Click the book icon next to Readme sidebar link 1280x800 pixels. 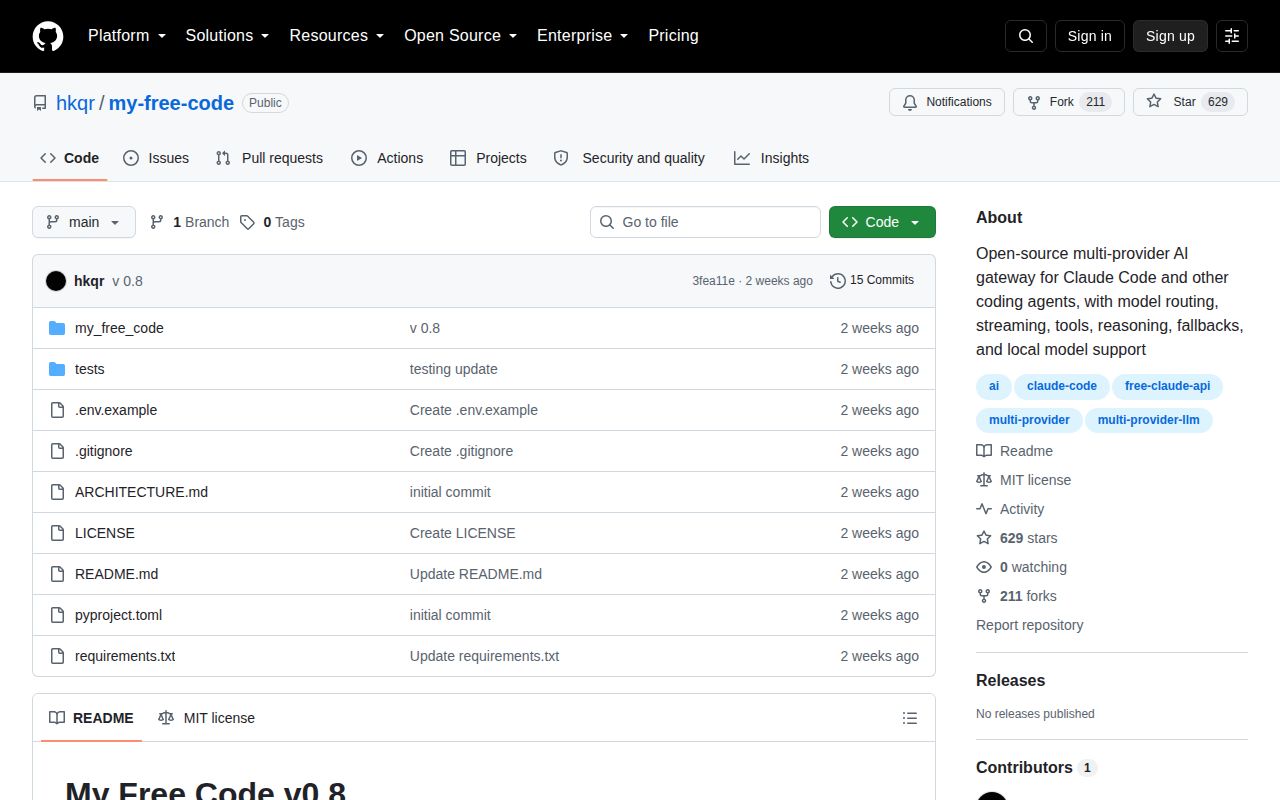(984, 451)
